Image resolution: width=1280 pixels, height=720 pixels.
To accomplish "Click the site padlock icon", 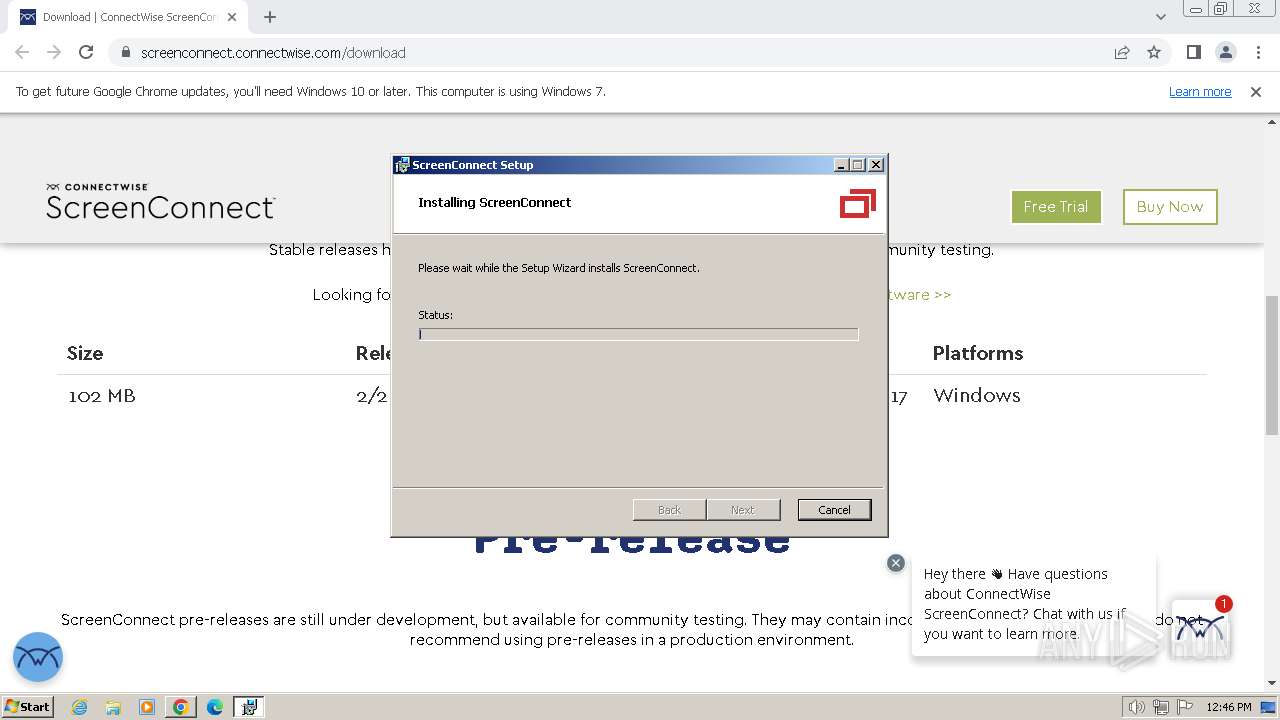I will (x=125, y=52).
